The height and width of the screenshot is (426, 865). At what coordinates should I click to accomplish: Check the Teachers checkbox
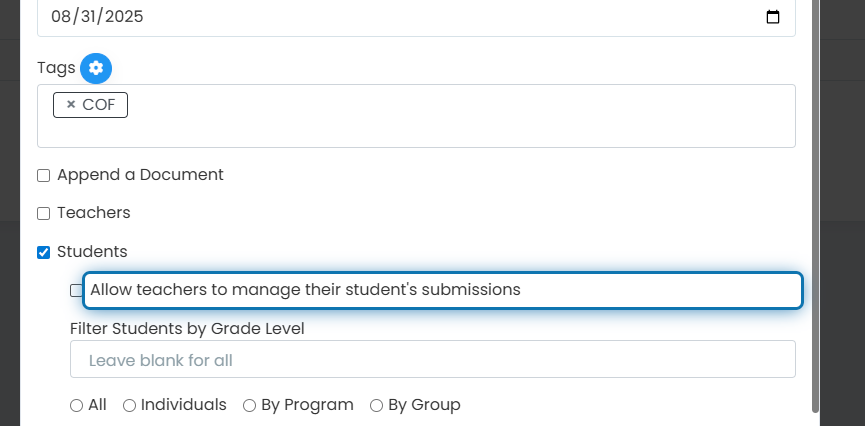coord(44,214)
